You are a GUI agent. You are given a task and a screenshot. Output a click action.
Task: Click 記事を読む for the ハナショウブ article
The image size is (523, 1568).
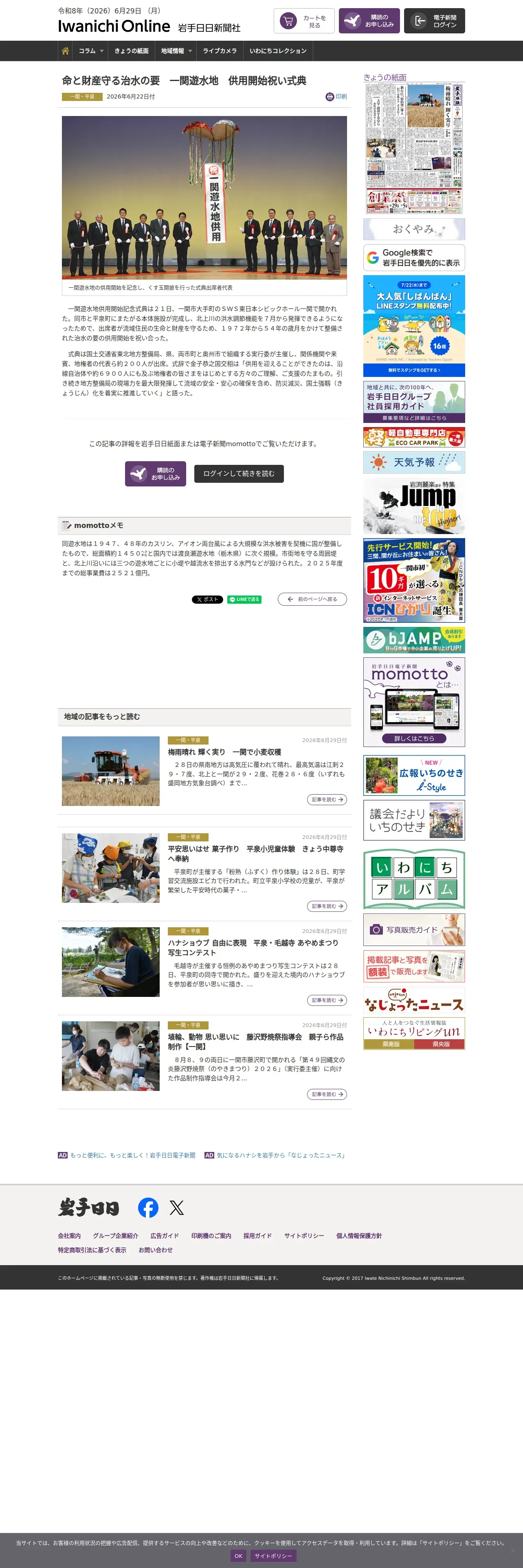[327, 1000]
